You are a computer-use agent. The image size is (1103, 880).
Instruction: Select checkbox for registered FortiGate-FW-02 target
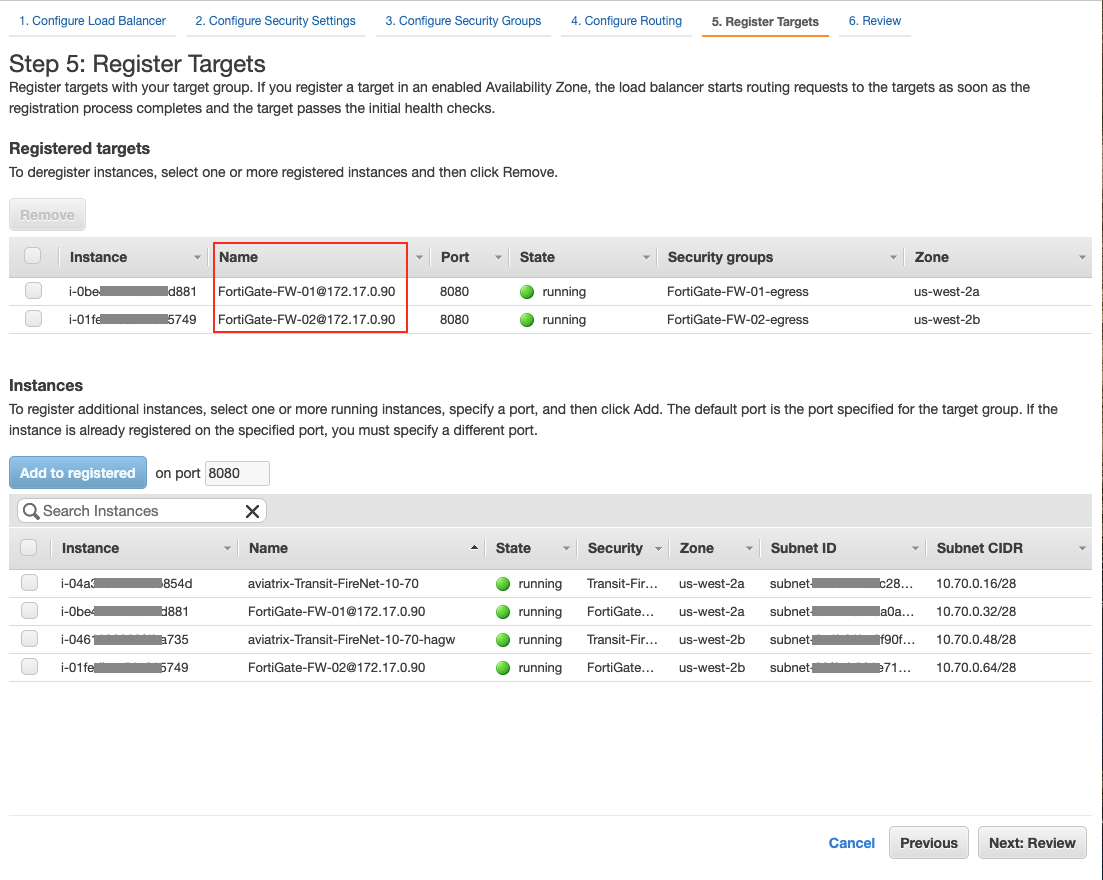pyautogui.click(x=34, y=320)
